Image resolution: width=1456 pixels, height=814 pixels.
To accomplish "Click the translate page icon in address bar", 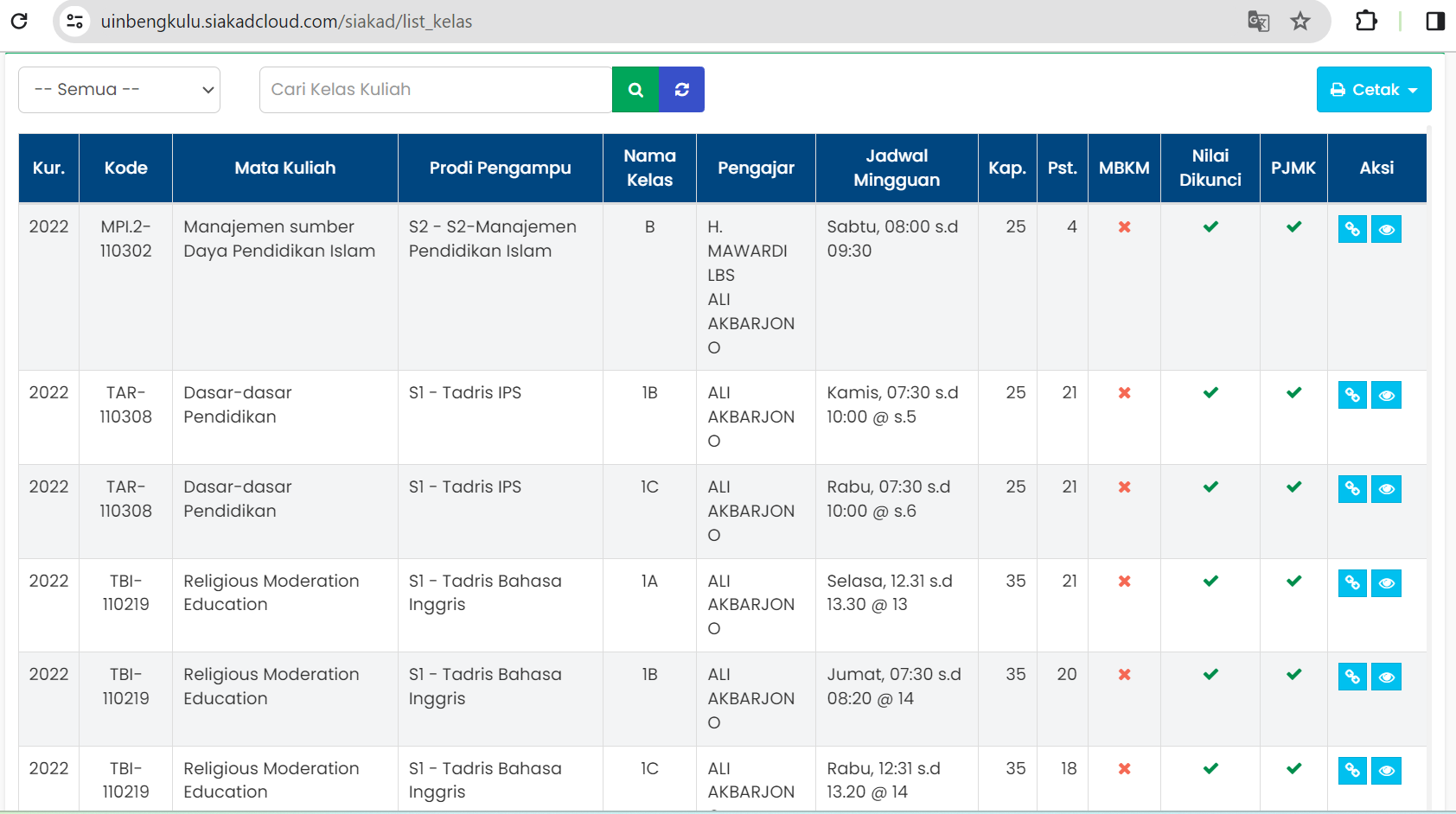I will [x=1258, y=22].
